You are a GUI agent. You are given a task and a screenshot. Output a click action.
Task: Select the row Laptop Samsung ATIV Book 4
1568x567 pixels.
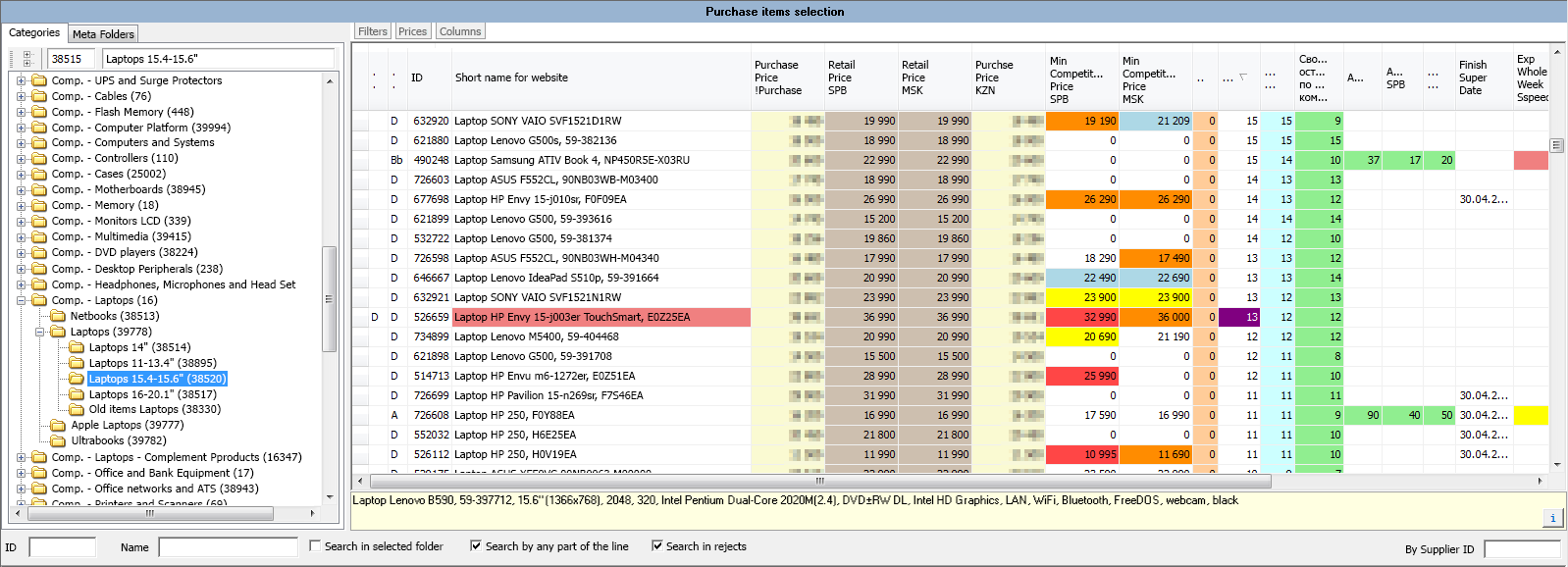(x=950, y=160)
